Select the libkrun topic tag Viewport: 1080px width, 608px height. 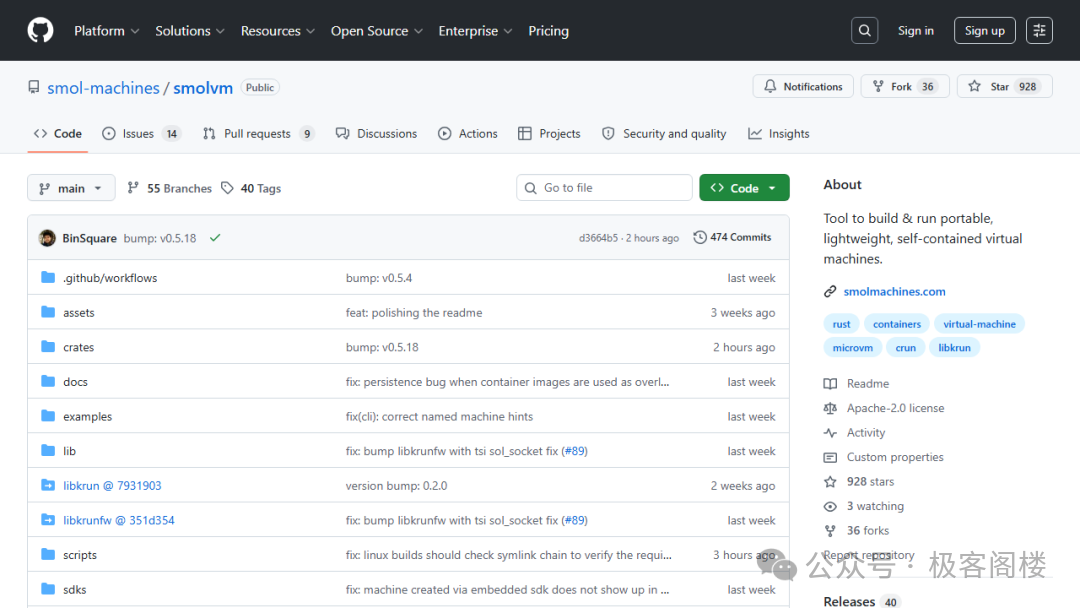954,348
